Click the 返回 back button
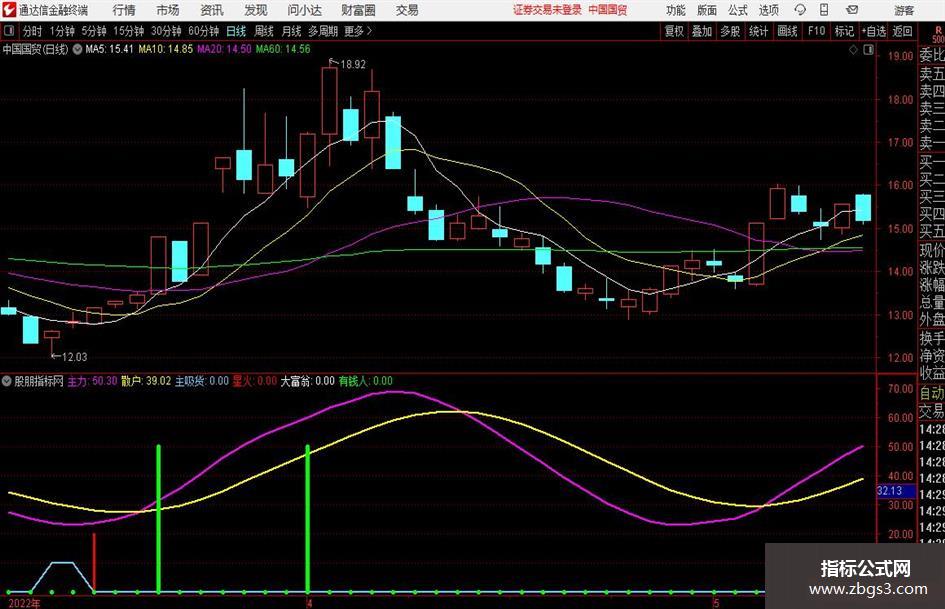 [902, 31]
